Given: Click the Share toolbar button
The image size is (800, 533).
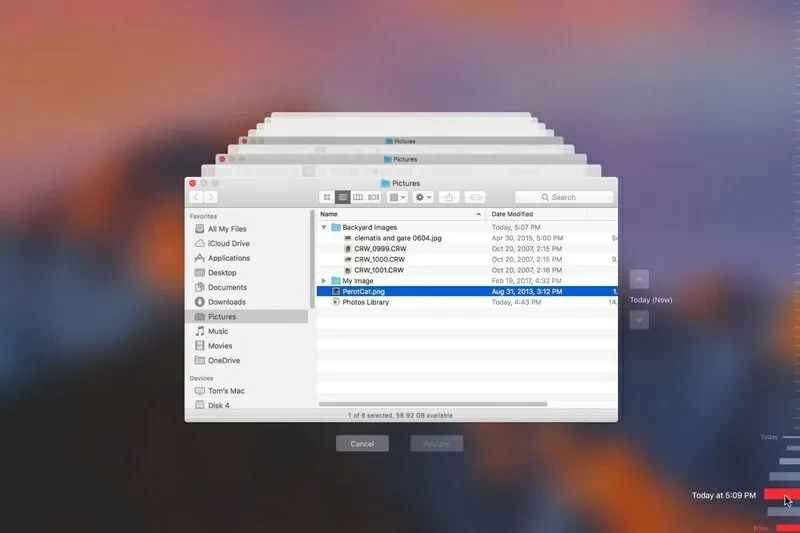Looking at the screenshot, I should pos(449,197).
